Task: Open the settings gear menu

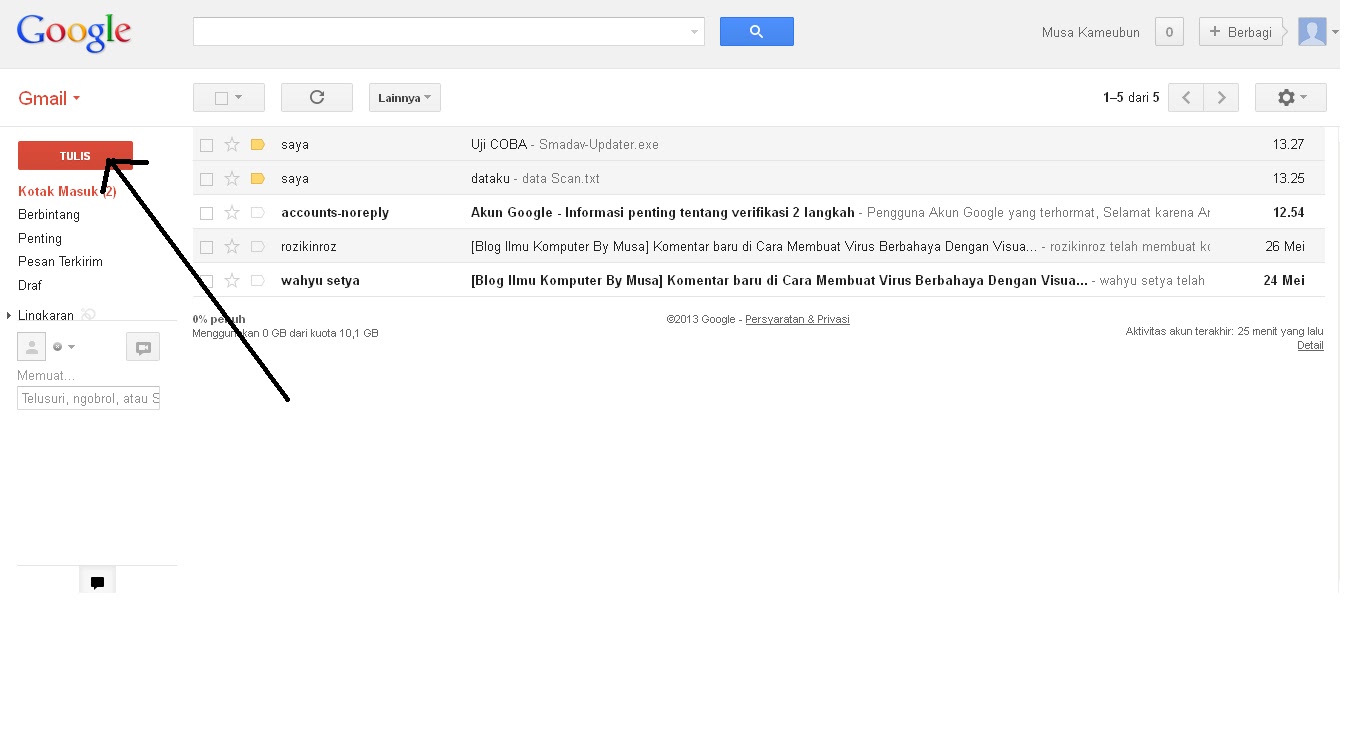Action: click(1291, 97)
